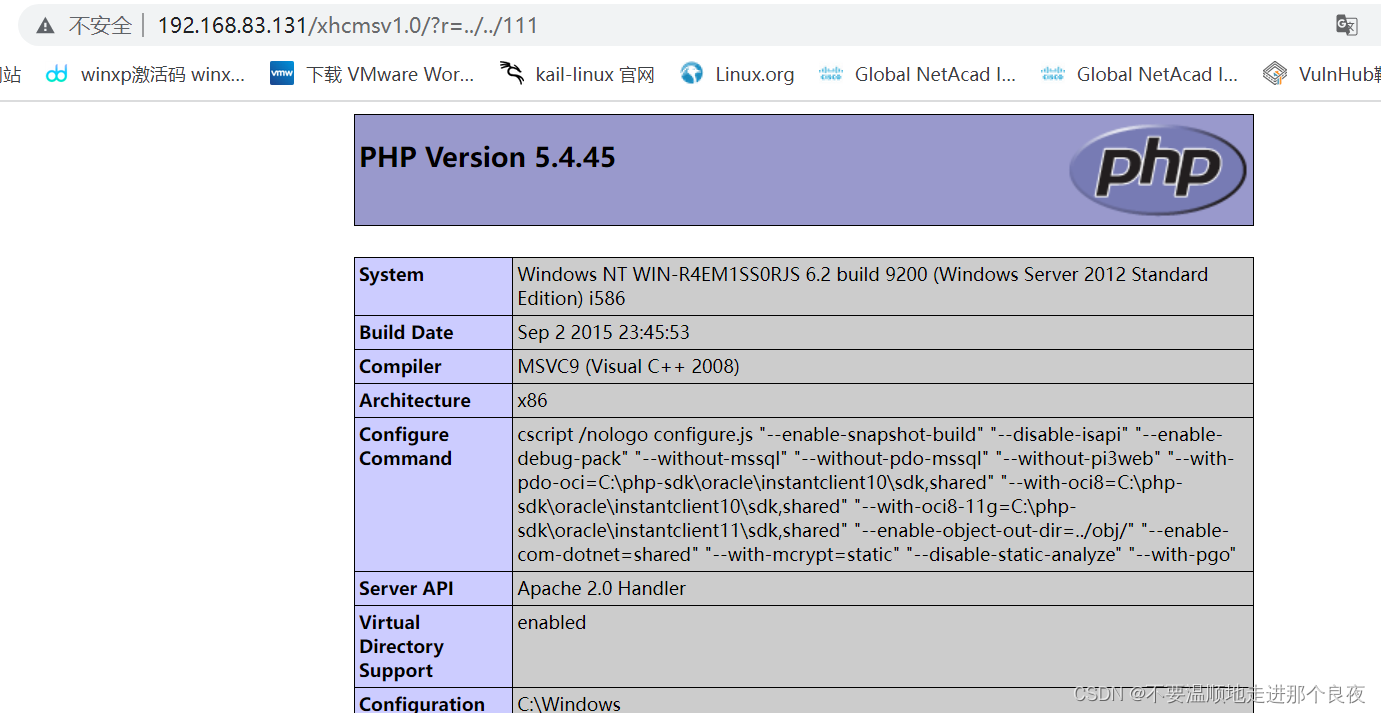Click the MSVC9 (Visual C++ 2008) value
This screenshot has width=1381, height=713.
(x=629, y=367)
